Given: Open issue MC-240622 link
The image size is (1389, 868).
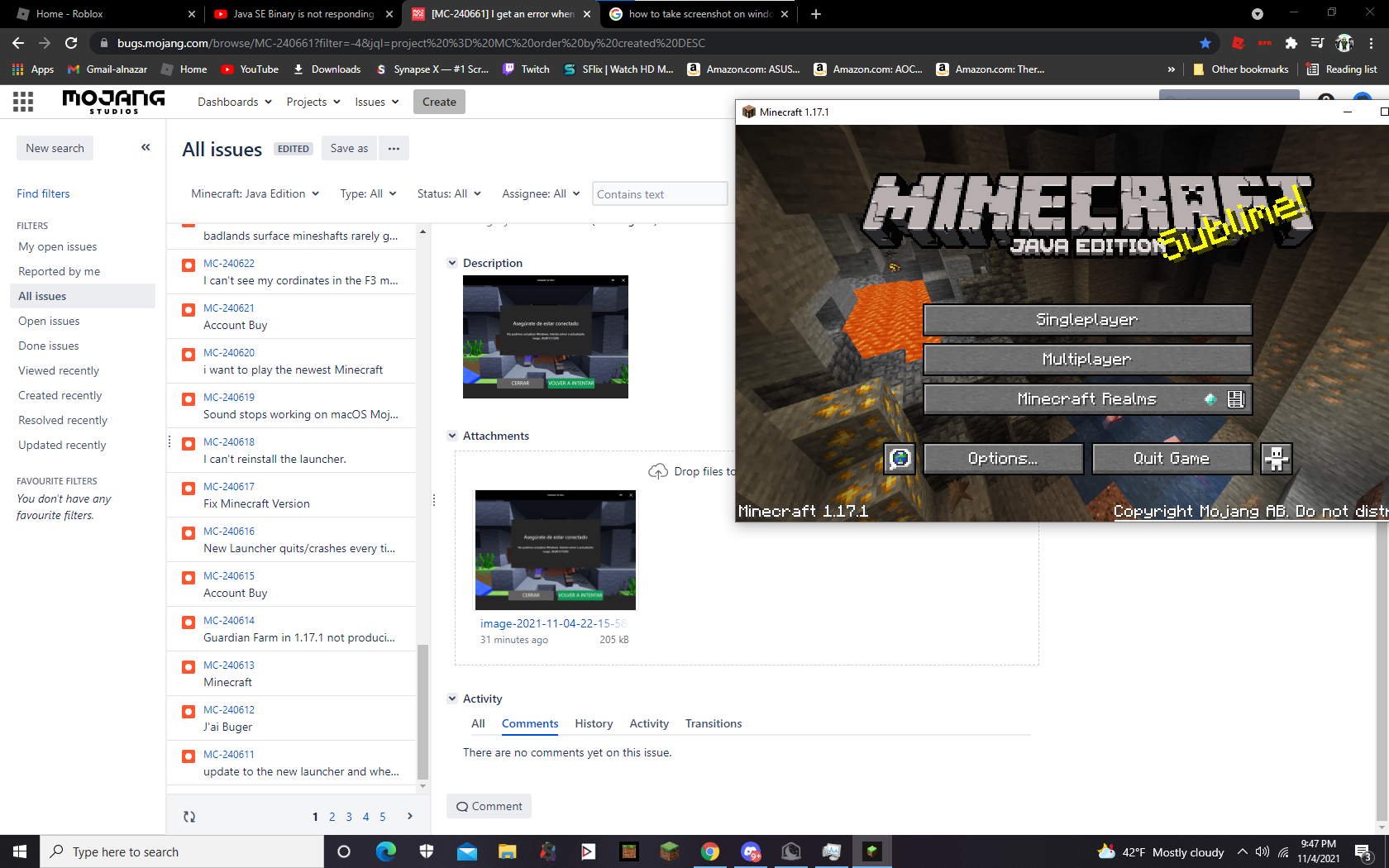Looking at the screenshot, I should tap(229, 264).
